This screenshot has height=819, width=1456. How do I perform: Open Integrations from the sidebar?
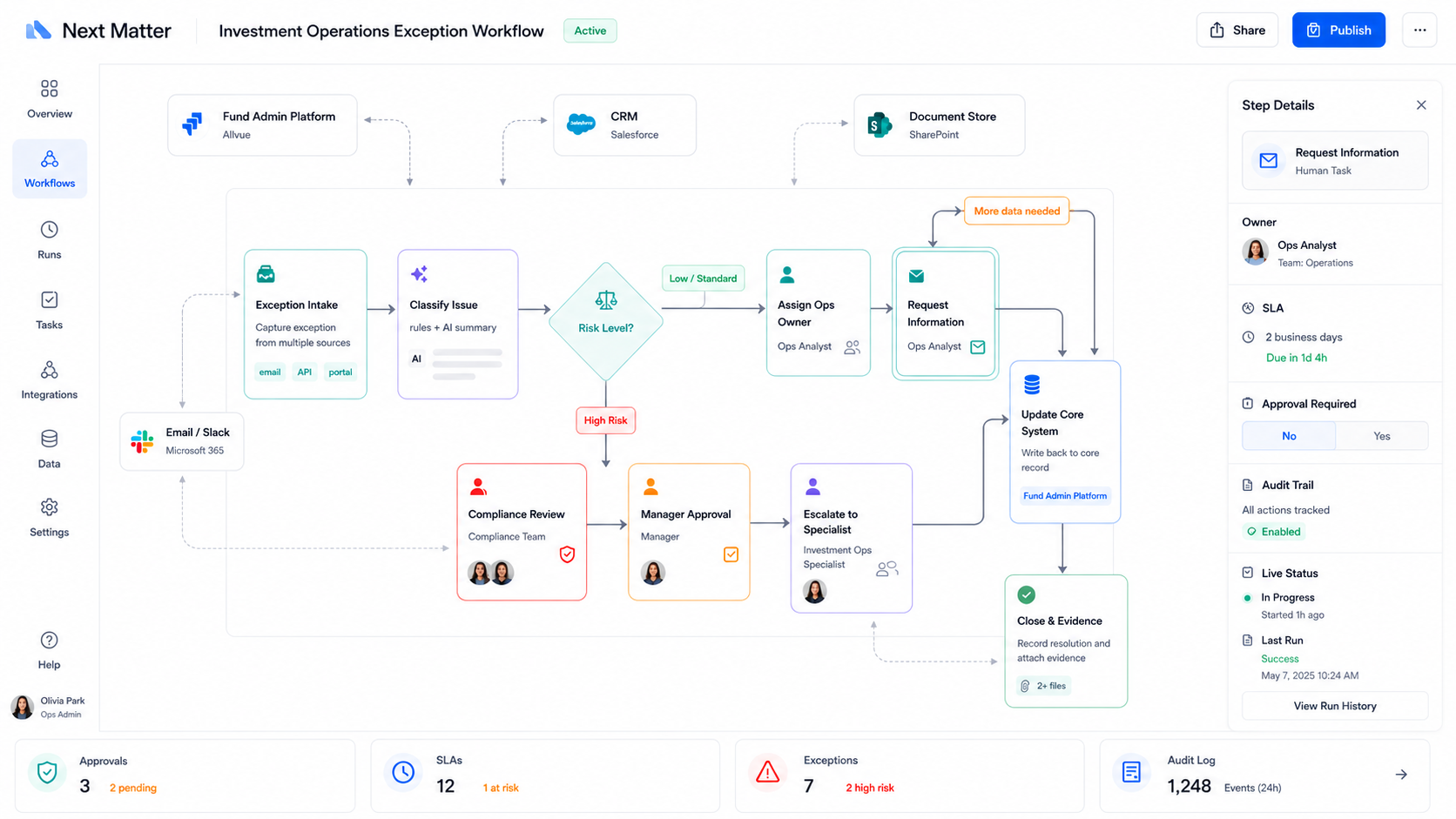(x=50, y=379)
